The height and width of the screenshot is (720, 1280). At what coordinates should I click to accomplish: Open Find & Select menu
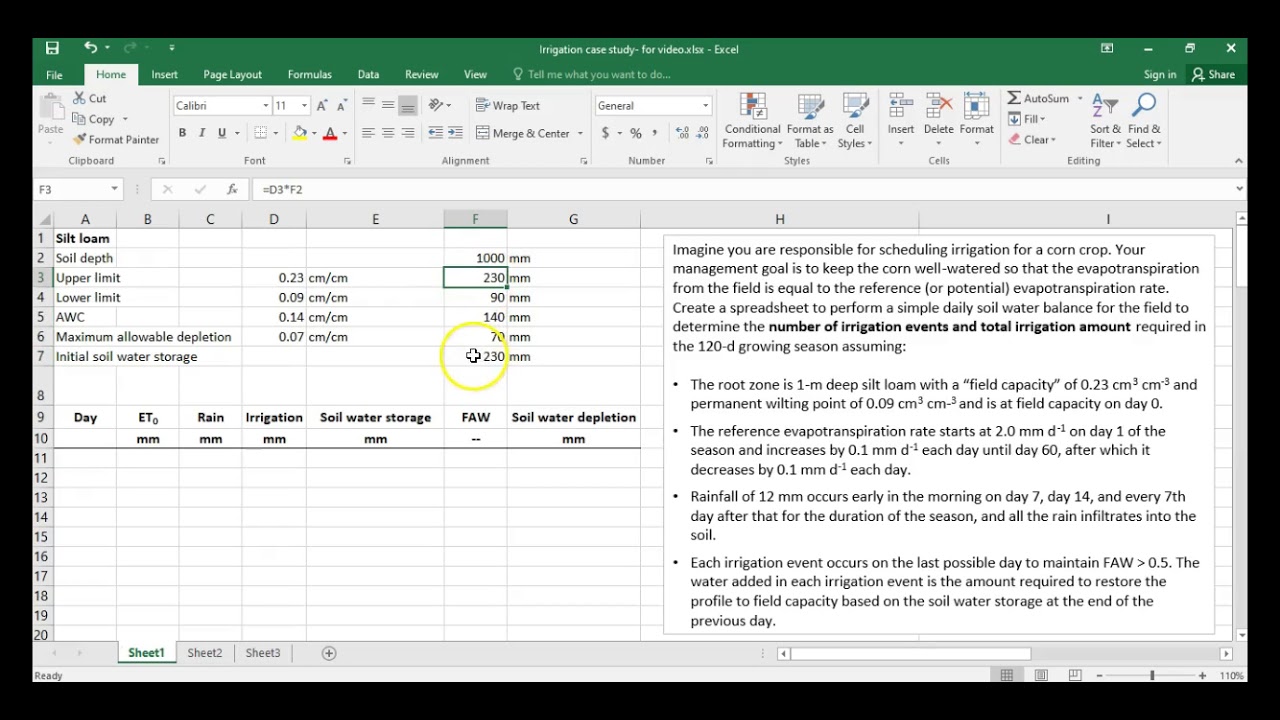(1144, 121)
